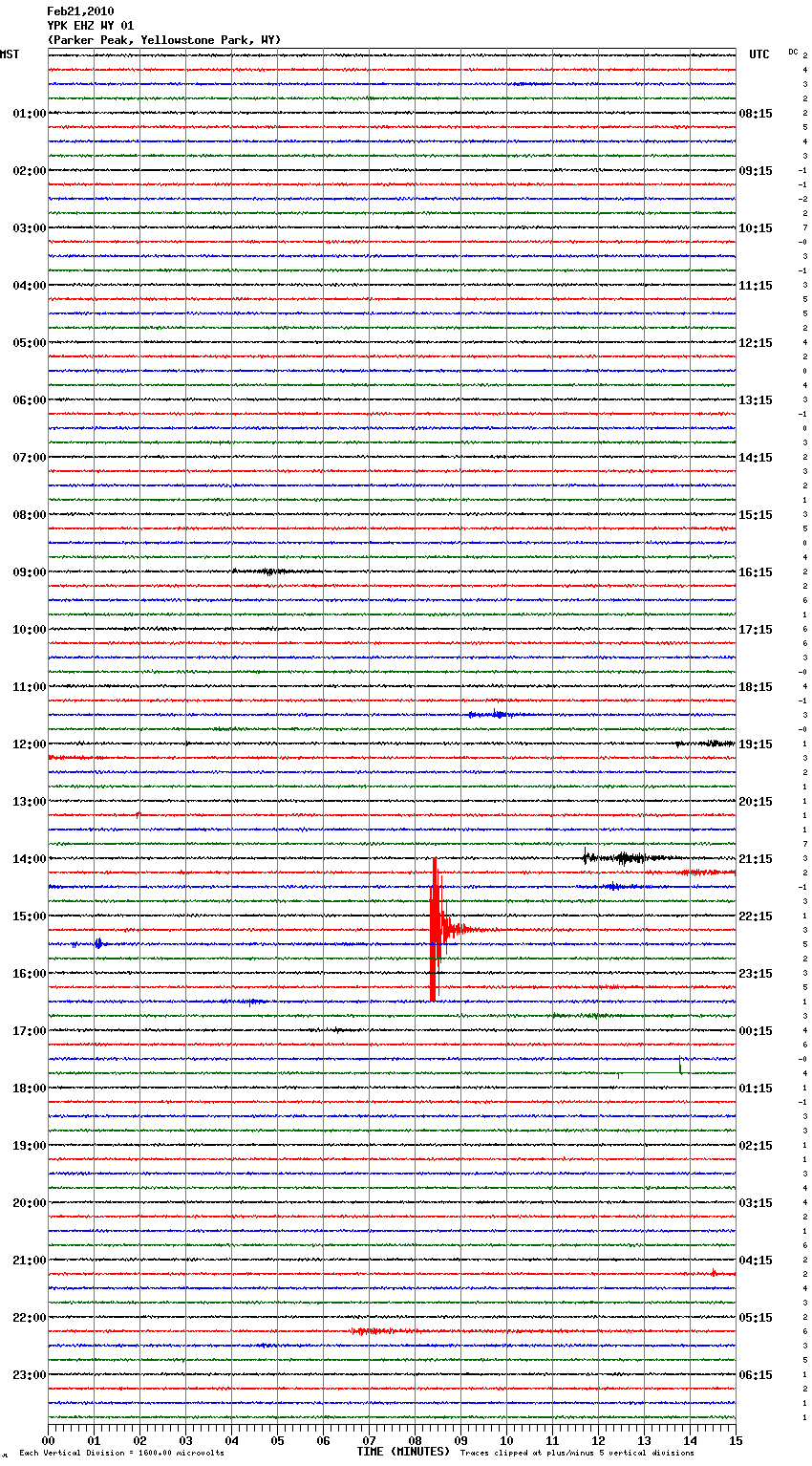The image size is (812, 1466).
Task: Select the station code YPK EHZ WY 01
Action: pos(91,26)
